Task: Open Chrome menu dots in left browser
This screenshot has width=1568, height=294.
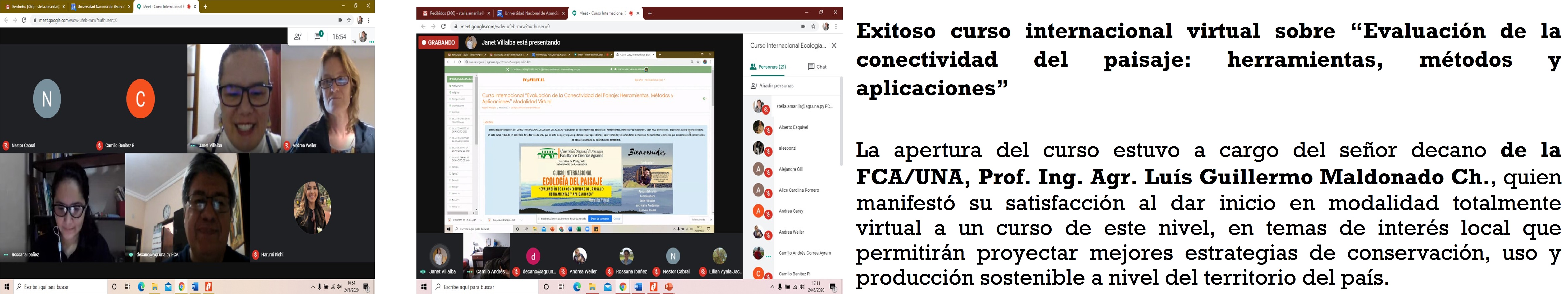Action: click(369, 20)
